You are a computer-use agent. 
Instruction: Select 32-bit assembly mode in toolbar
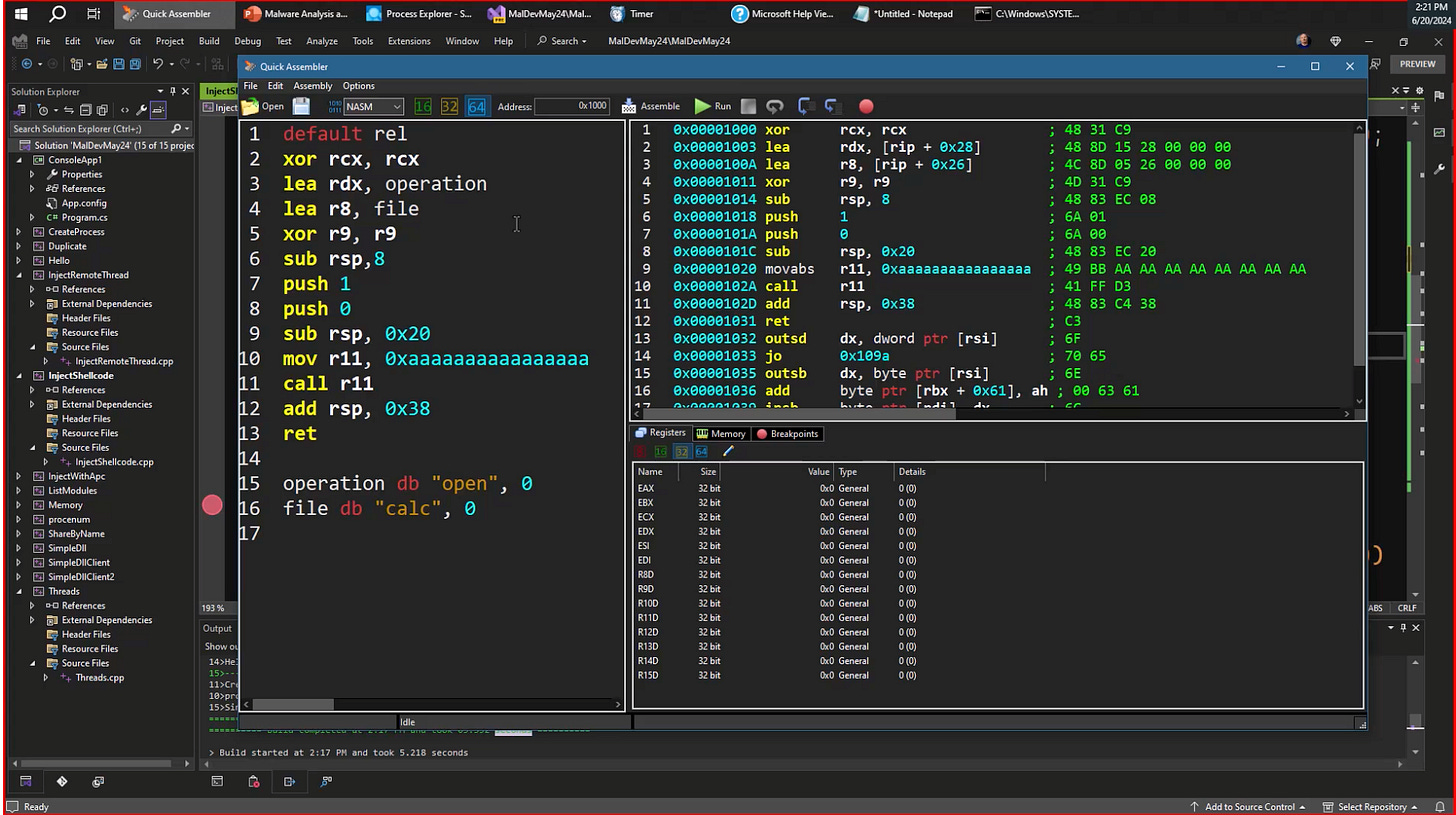point(449,106)
